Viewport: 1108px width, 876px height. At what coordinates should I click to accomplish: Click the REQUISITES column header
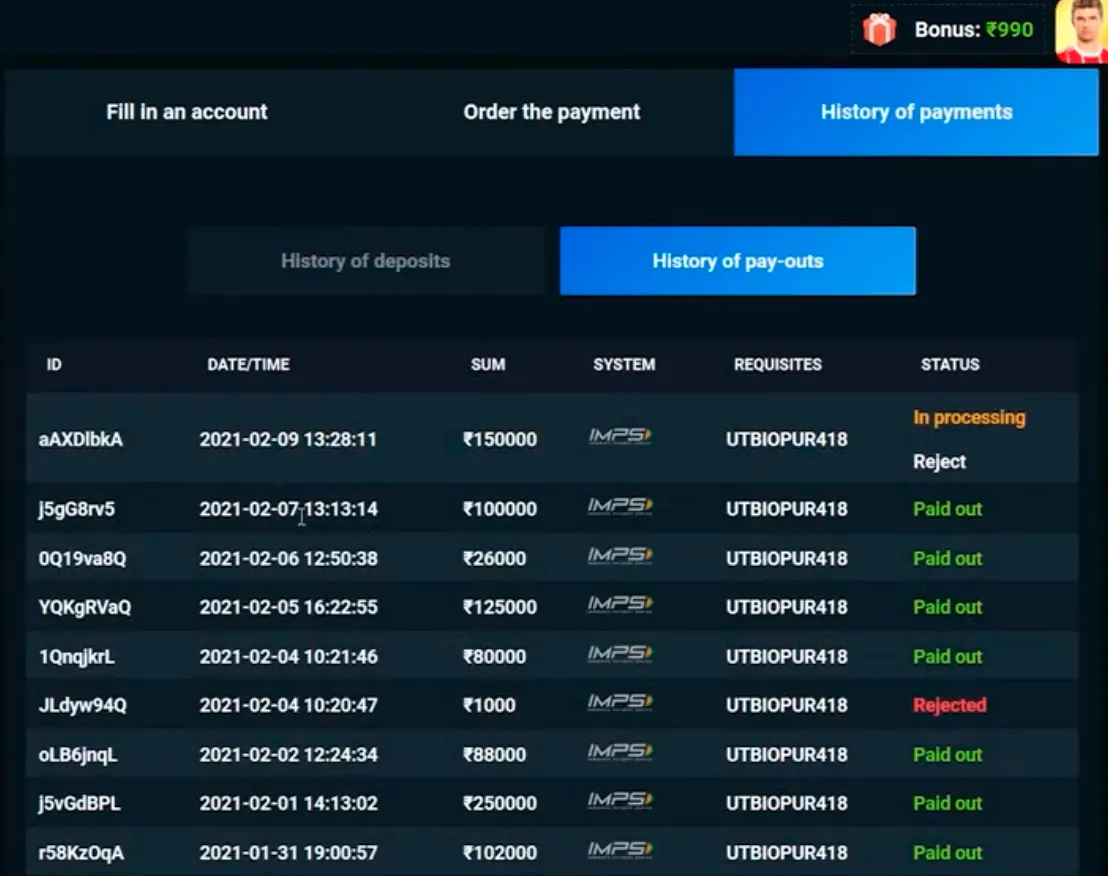coord(778,365)
